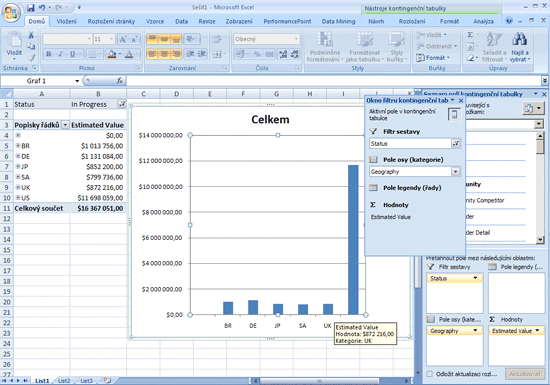This screenshot has height=385, width=550.
Task: Click the fill color bucket icon
Action: click(112, 54)
